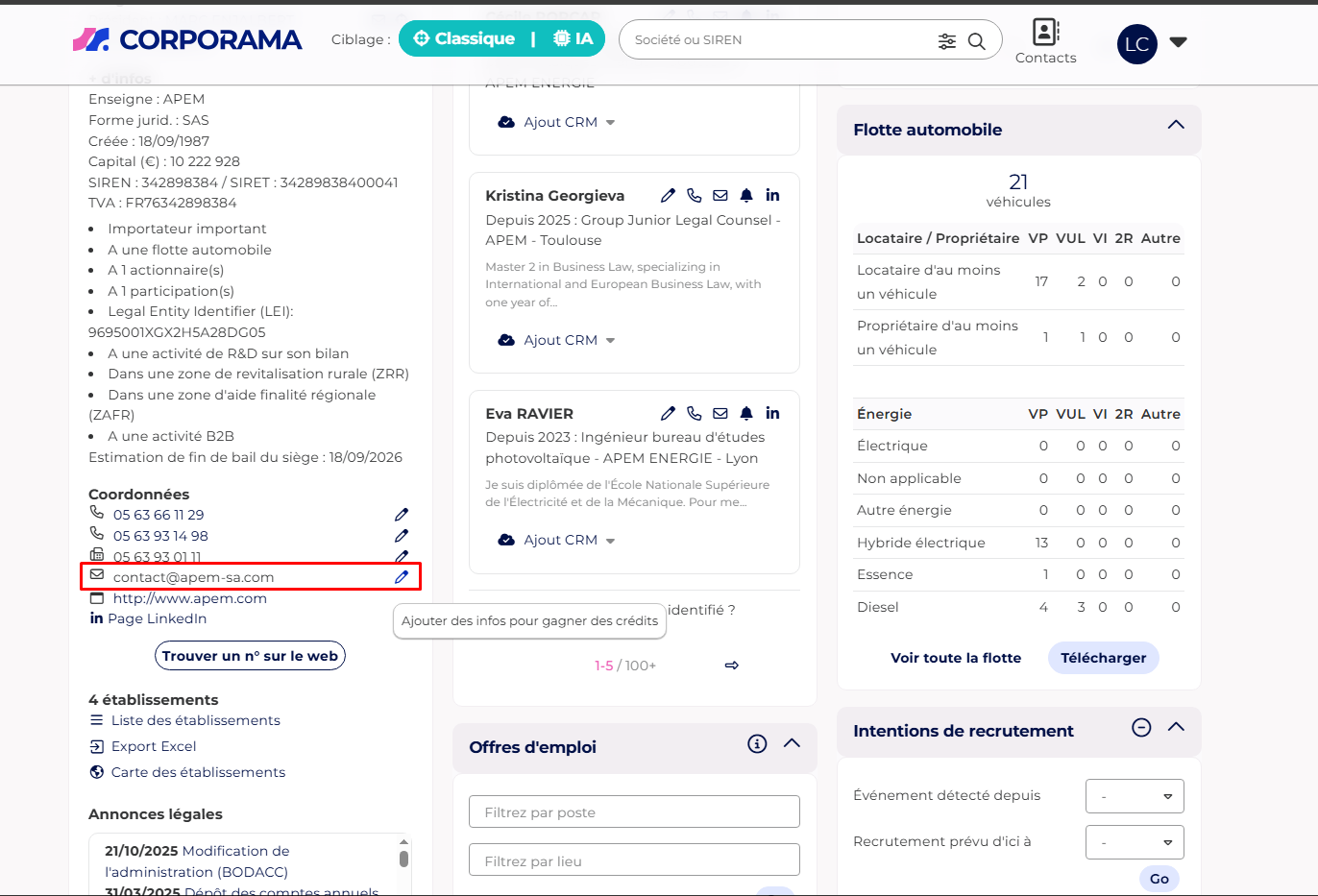The width and height of the screenshot is (1318, 896).
Task: Open the advanced search filters icon
Action: [947, 40]
